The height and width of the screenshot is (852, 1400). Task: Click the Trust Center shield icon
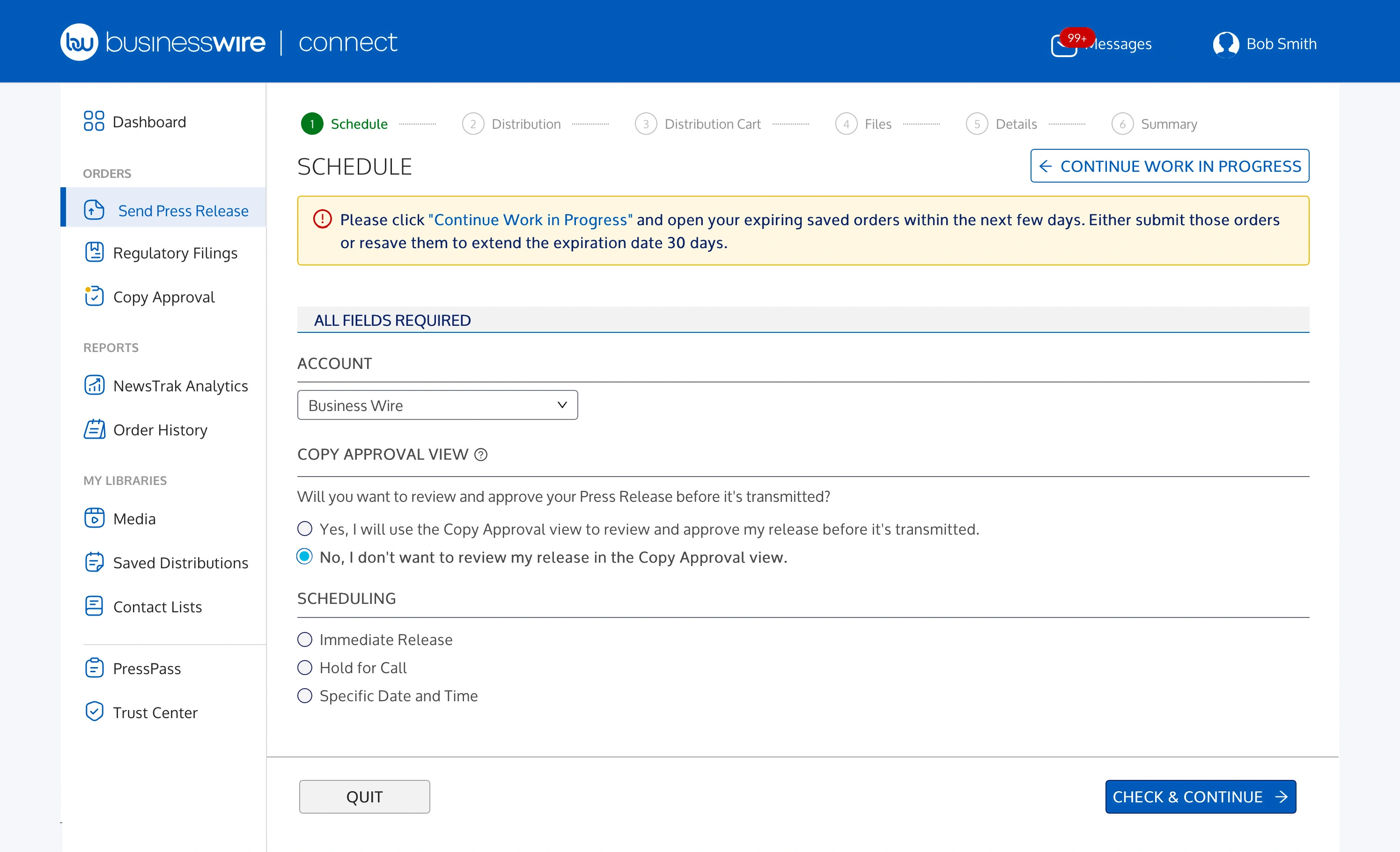point(94,712)
